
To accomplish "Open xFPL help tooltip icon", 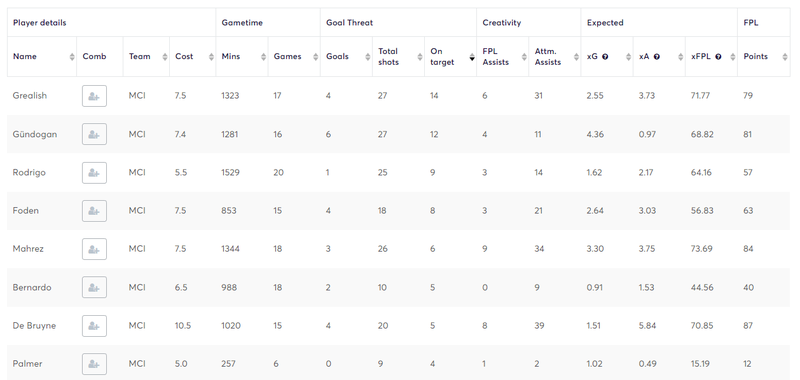I will [718, 57].
